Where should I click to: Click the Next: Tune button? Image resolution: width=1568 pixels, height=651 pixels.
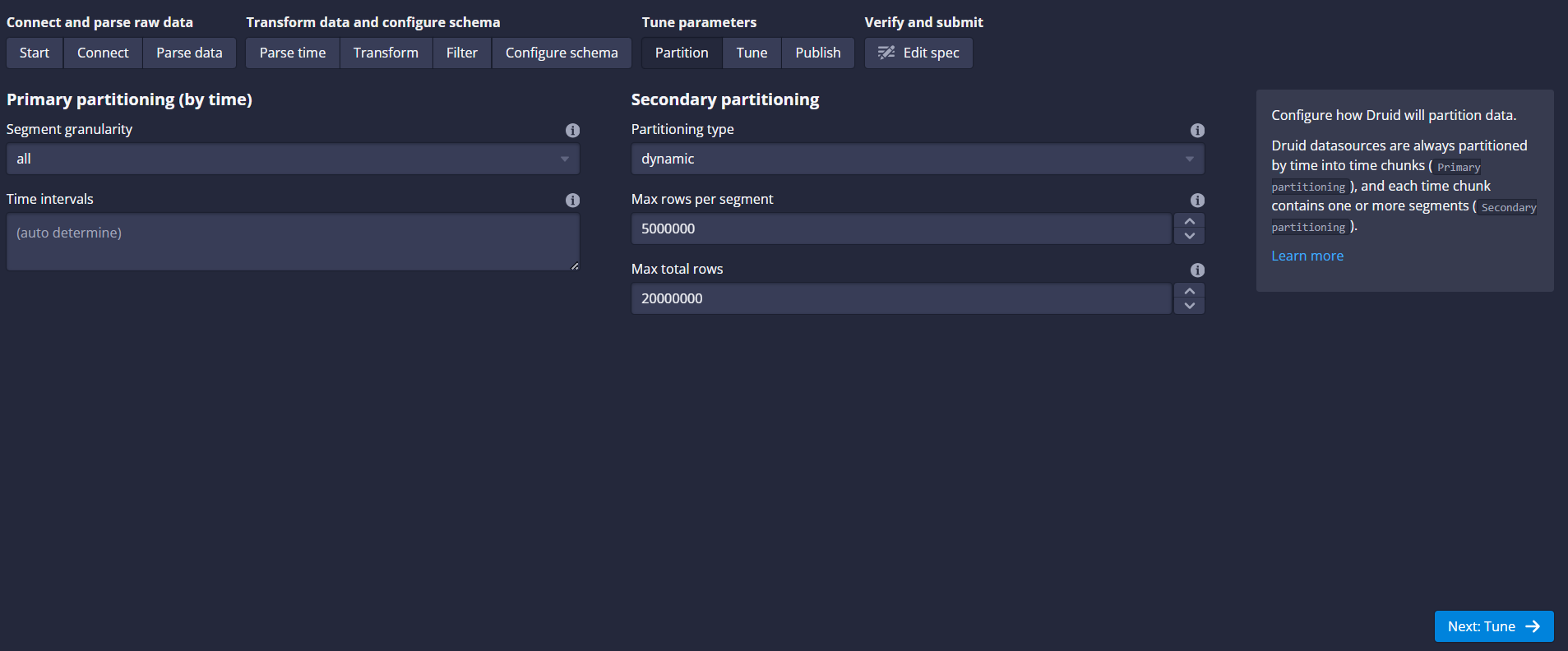[1493, 626]
